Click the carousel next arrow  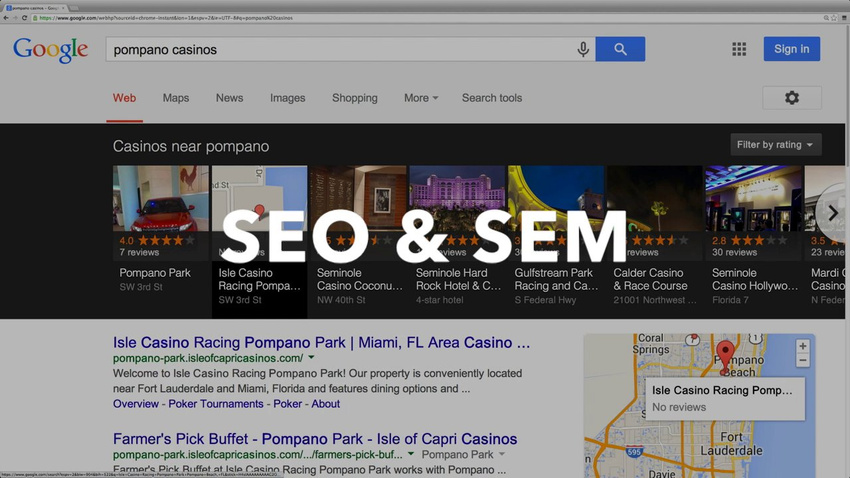click(x=832, y=213)
